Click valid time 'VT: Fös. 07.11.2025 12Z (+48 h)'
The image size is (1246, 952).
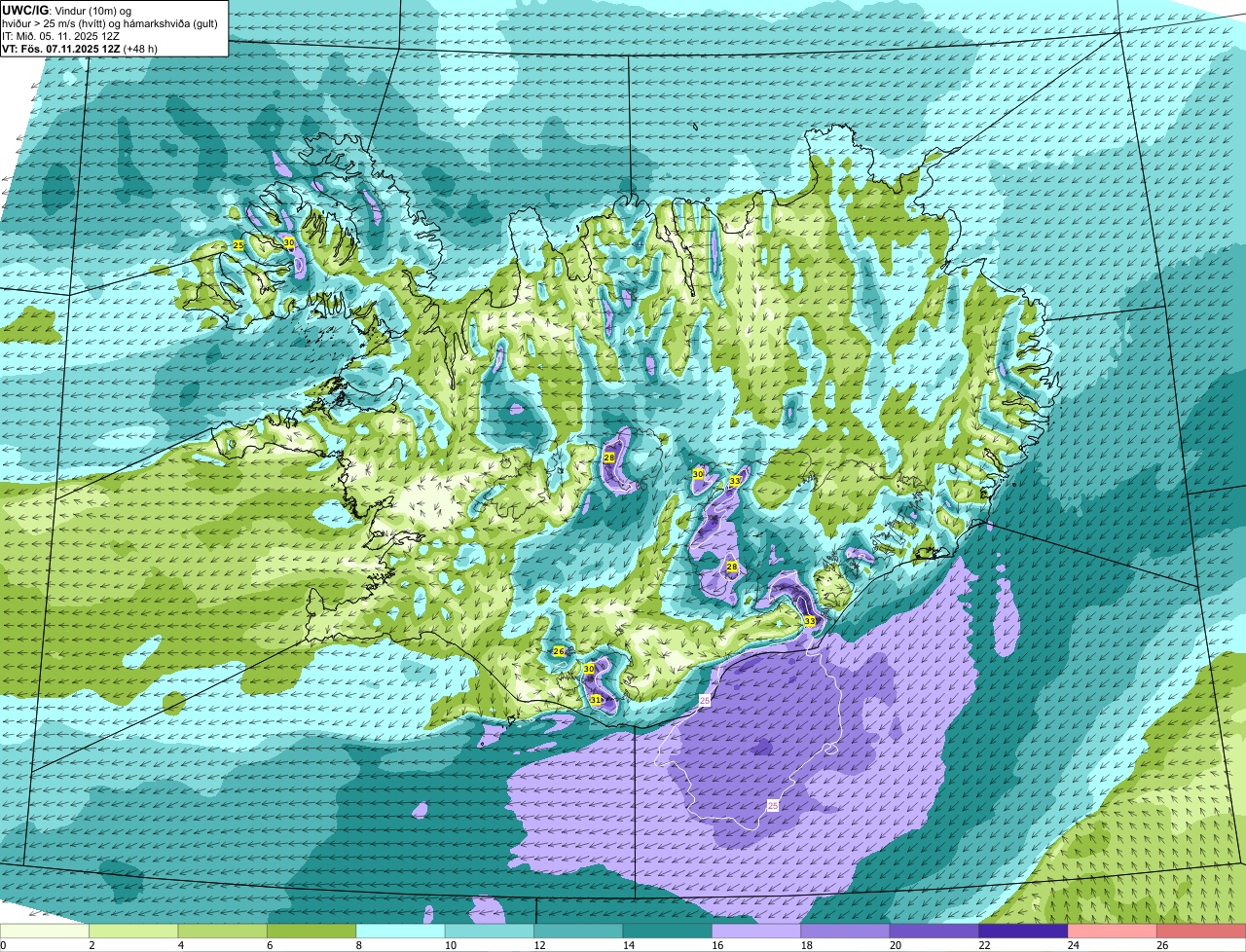point(80,48)
